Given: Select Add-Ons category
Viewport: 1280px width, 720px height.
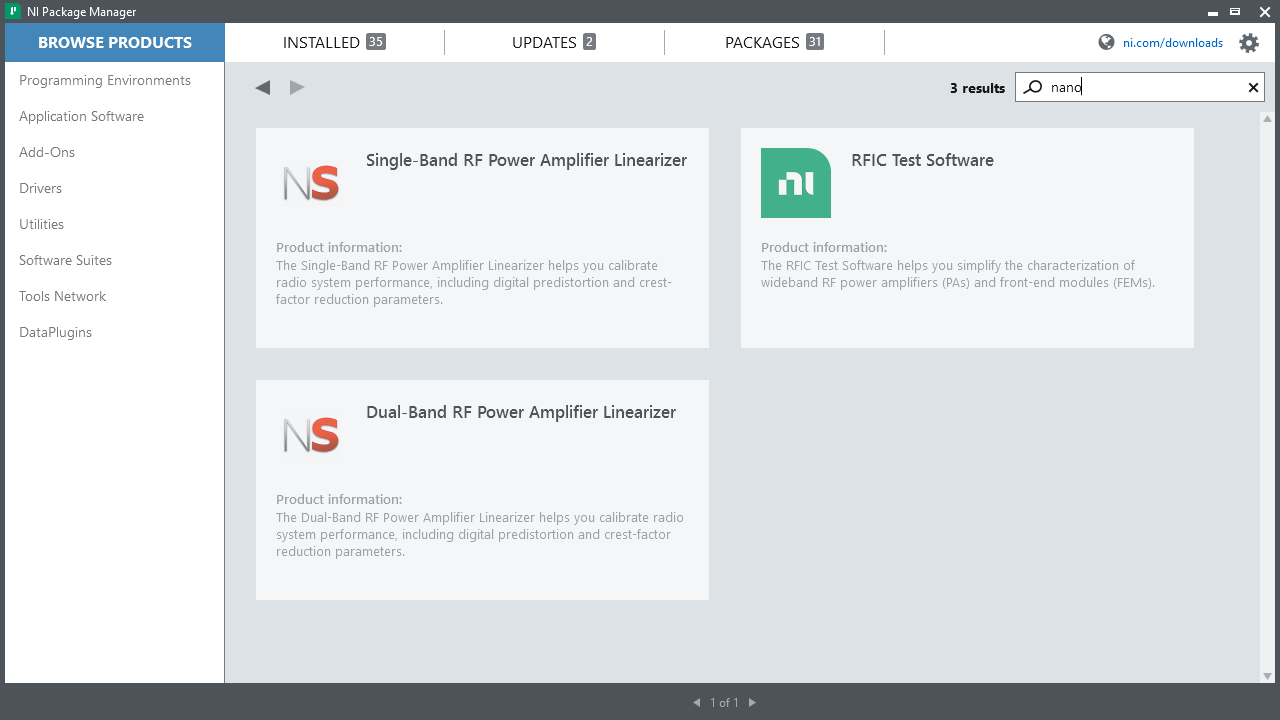Looking at the screenshot, I should [x=47, y=152].
